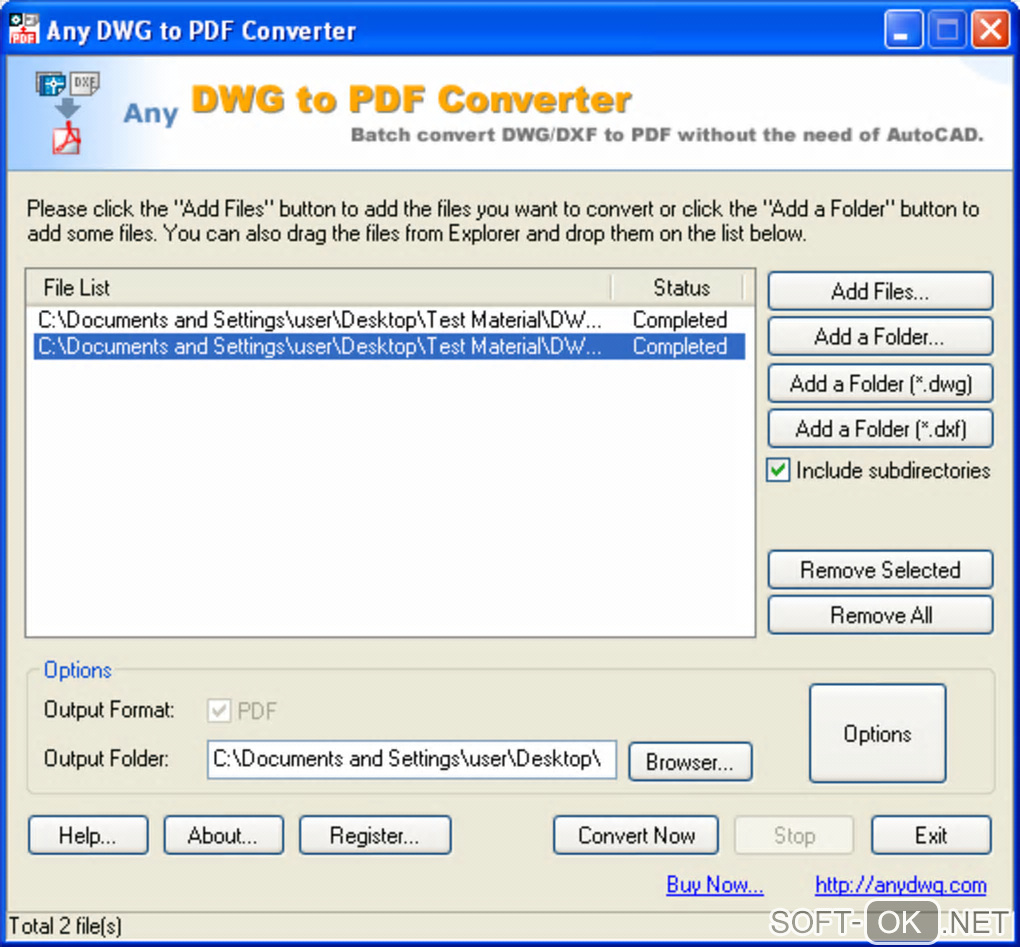Click into the Output Folder path field
This screenshot has height=947, width=1020.
[x=411, y=759]
